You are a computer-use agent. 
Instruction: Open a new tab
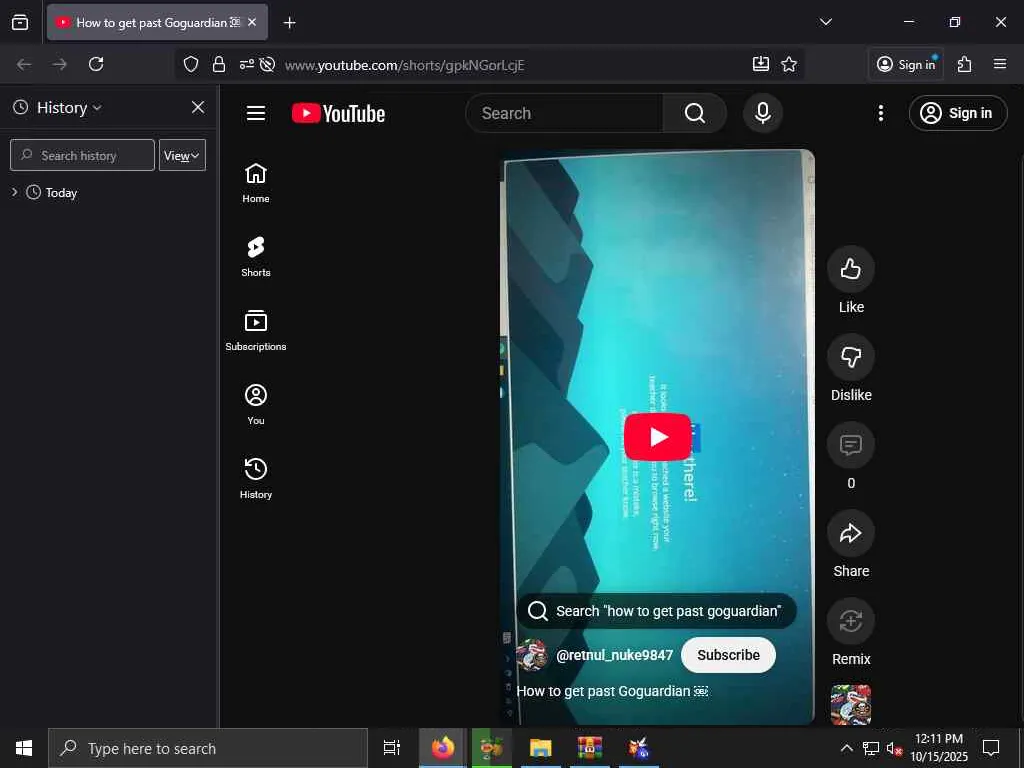click(x=289, y=23)
